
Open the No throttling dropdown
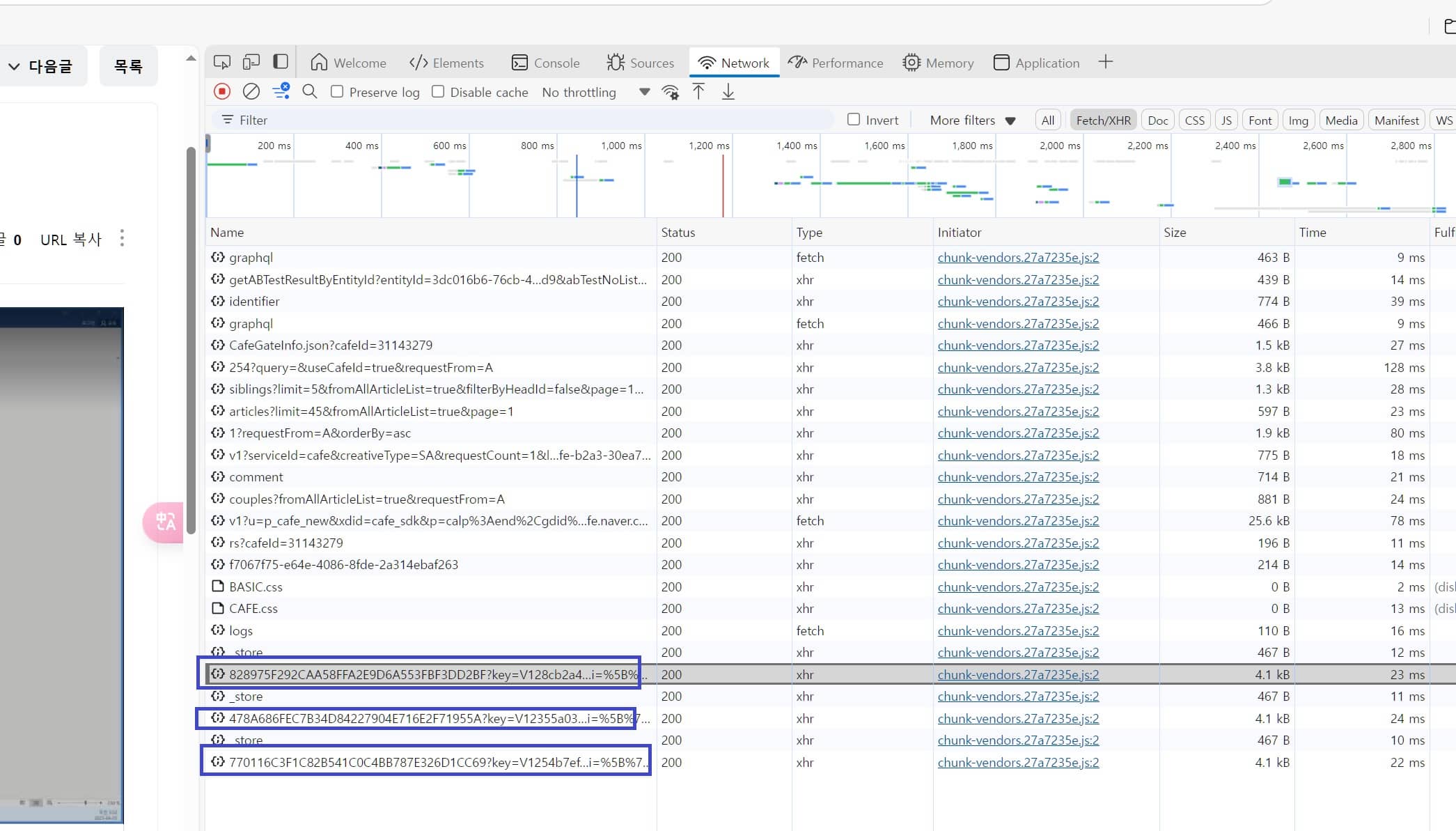[595, 92]
